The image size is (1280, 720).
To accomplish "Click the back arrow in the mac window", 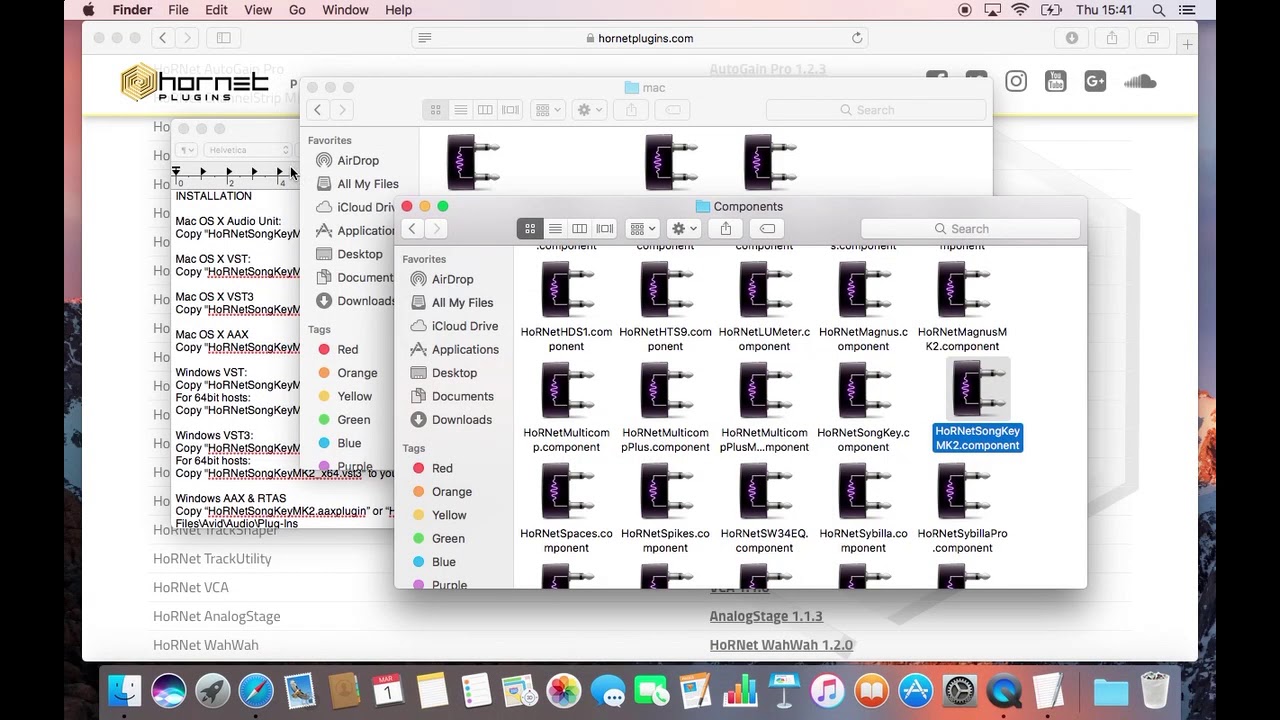I will point(318,110).
